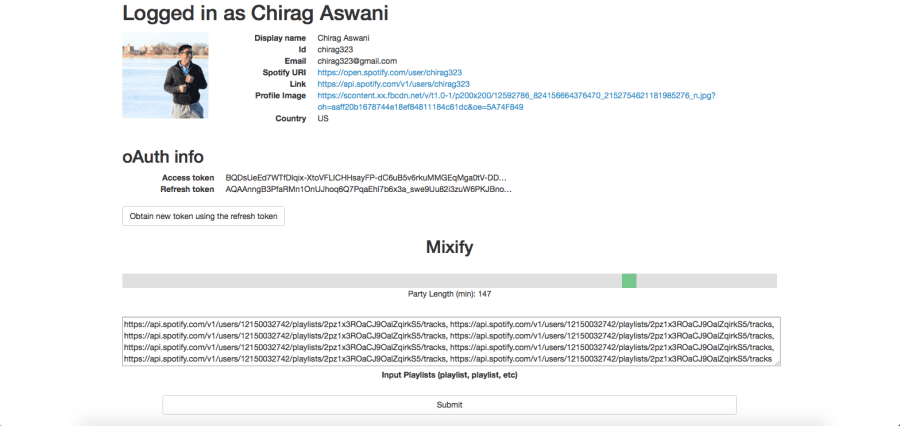Image resolution: width=900 pixels, height=426 pixels.
Task: Click the Mixify heading
Action: (449, 247)
